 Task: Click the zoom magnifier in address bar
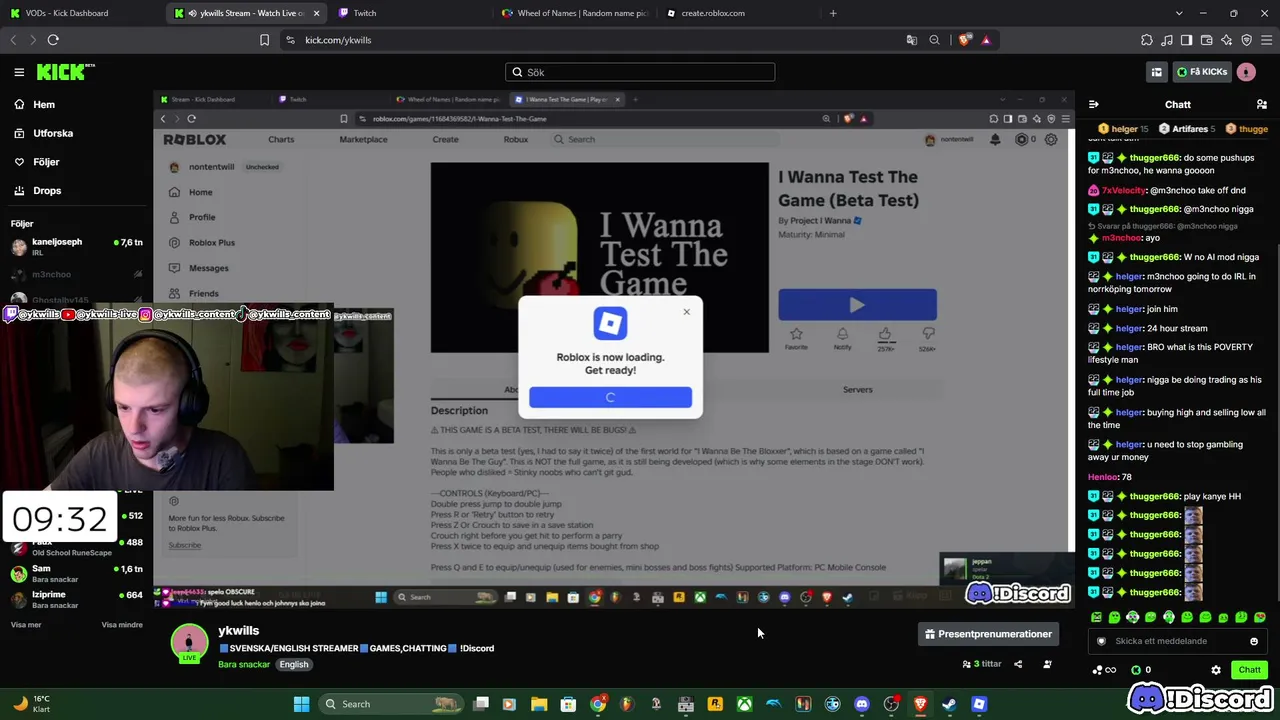[934, 40]
